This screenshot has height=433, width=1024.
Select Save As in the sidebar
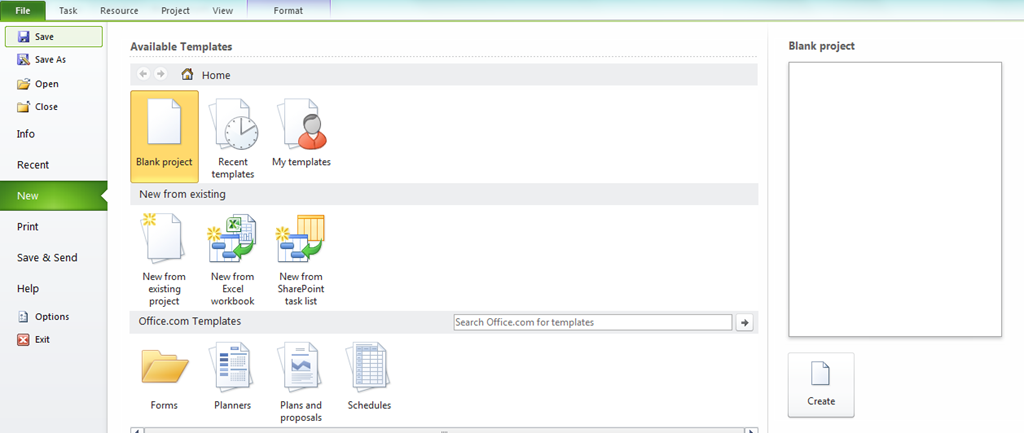(50, 60)
